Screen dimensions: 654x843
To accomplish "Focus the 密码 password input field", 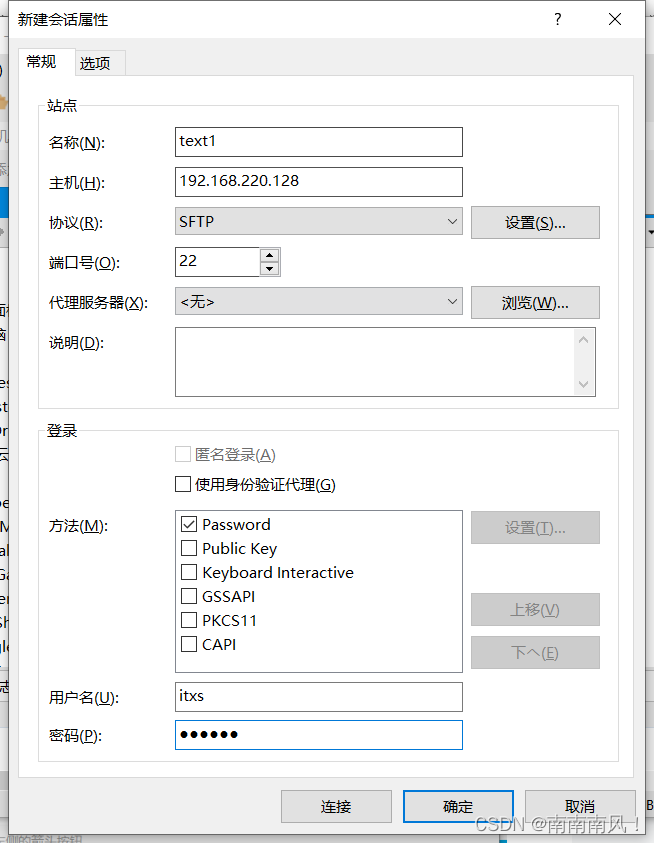I will [318, 735].
